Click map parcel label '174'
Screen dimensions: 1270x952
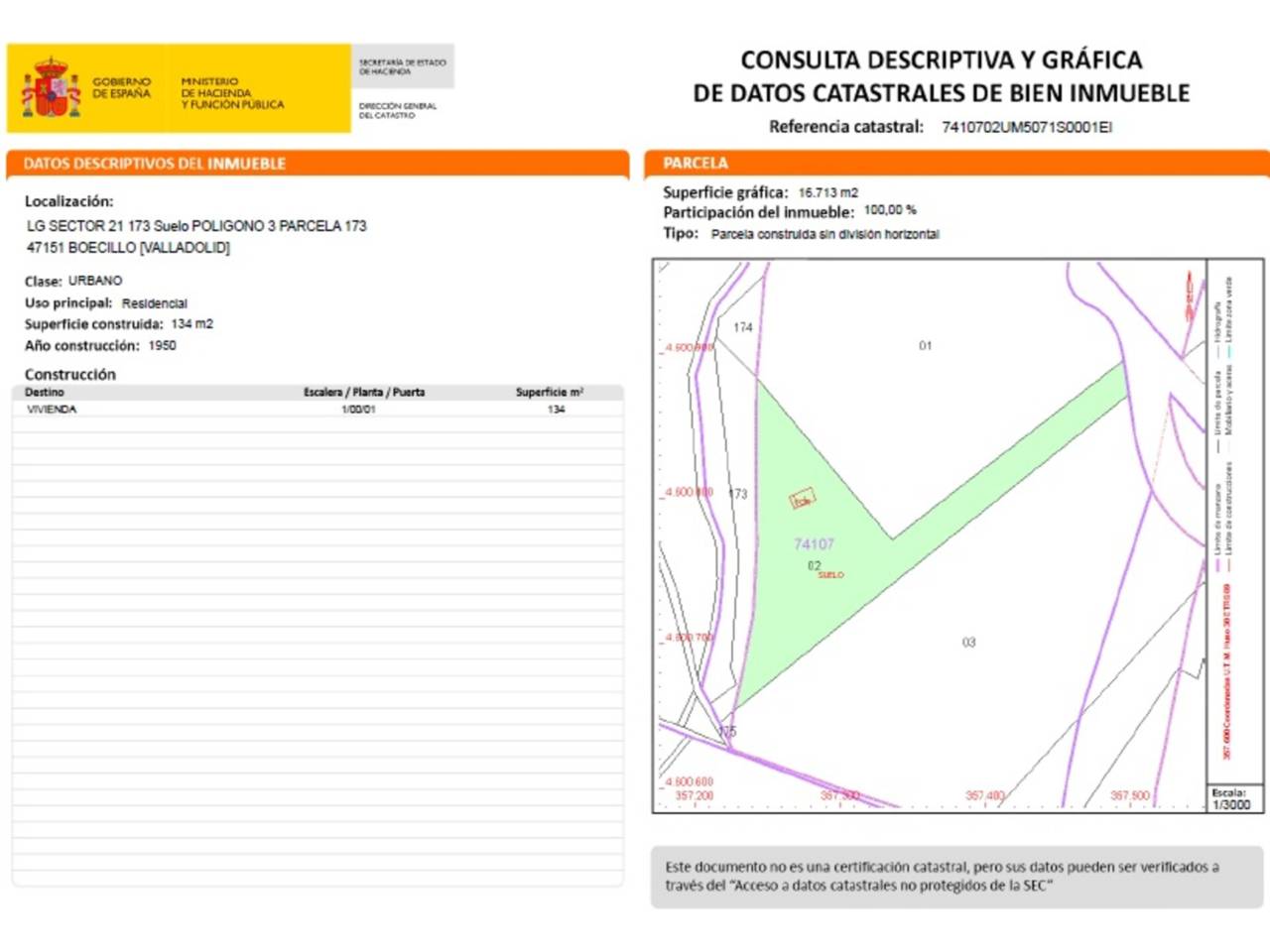point(743,327)
